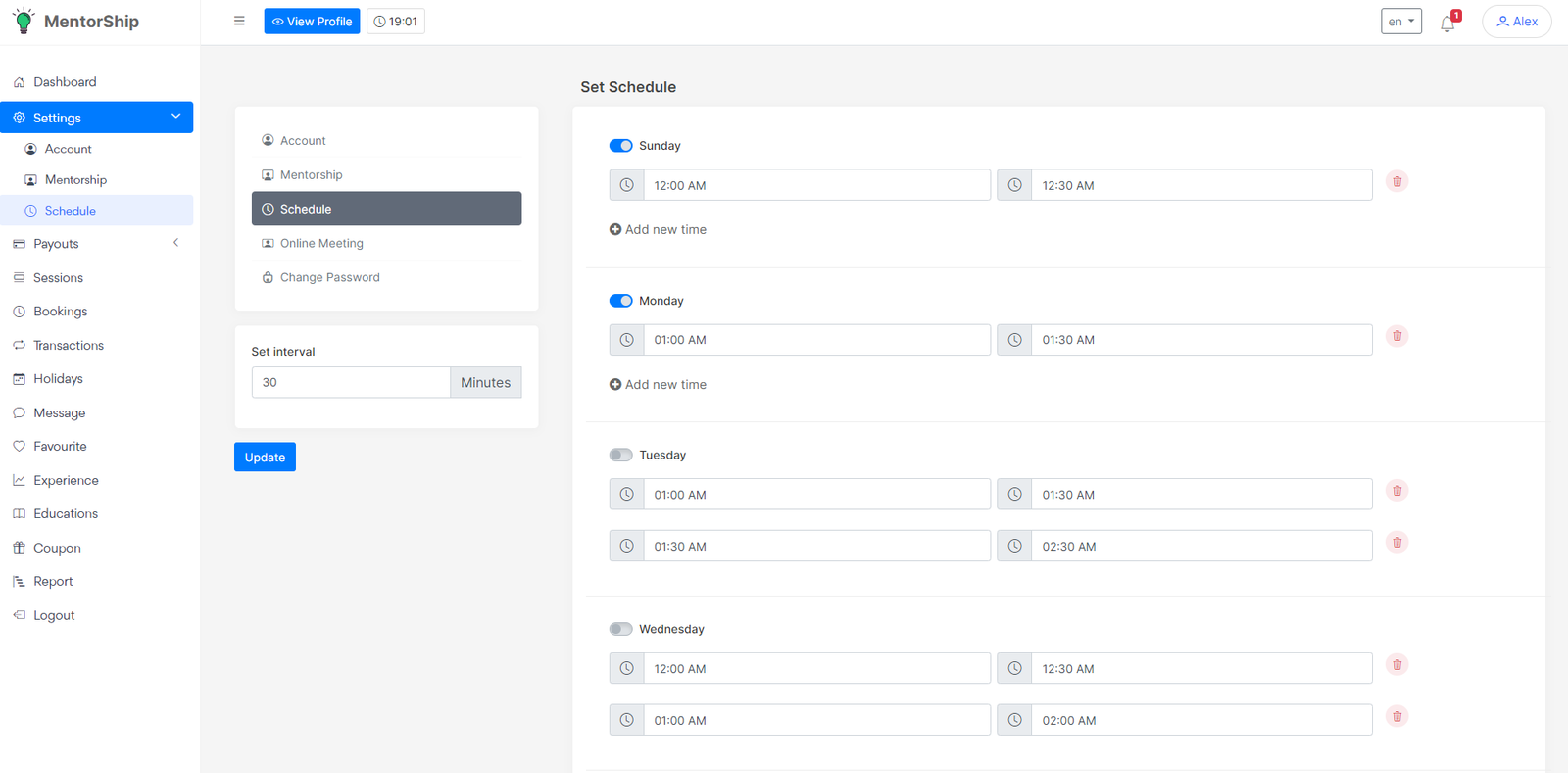Click the hamburger menu icon

tap(239, 21)
